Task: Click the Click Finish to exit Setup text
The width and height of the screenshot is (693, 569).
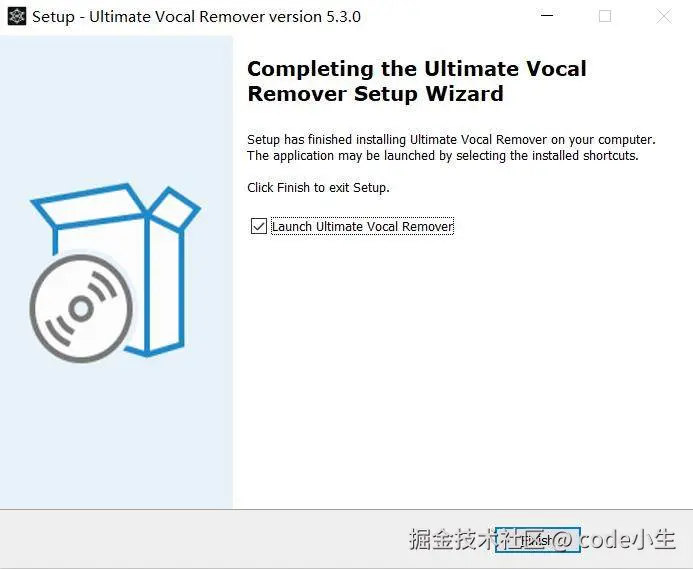Action: point(318,188)
